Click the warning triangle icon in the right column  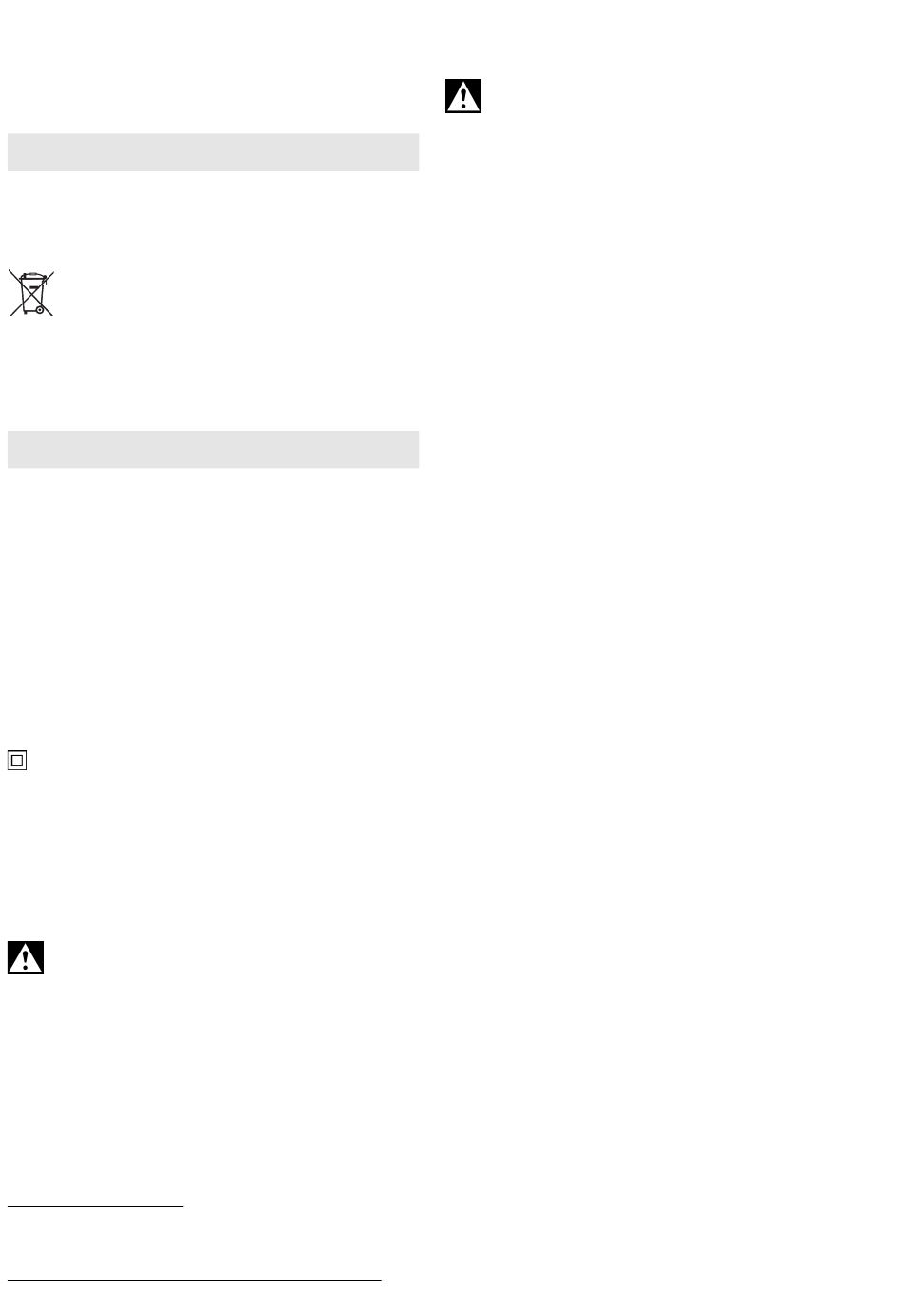[463, 96]
